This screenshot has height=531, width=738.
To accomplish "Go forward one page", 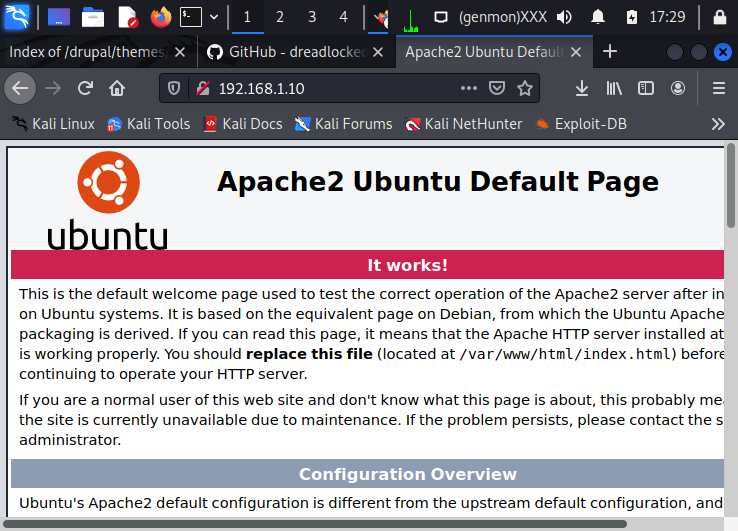I will click(53, 88).
